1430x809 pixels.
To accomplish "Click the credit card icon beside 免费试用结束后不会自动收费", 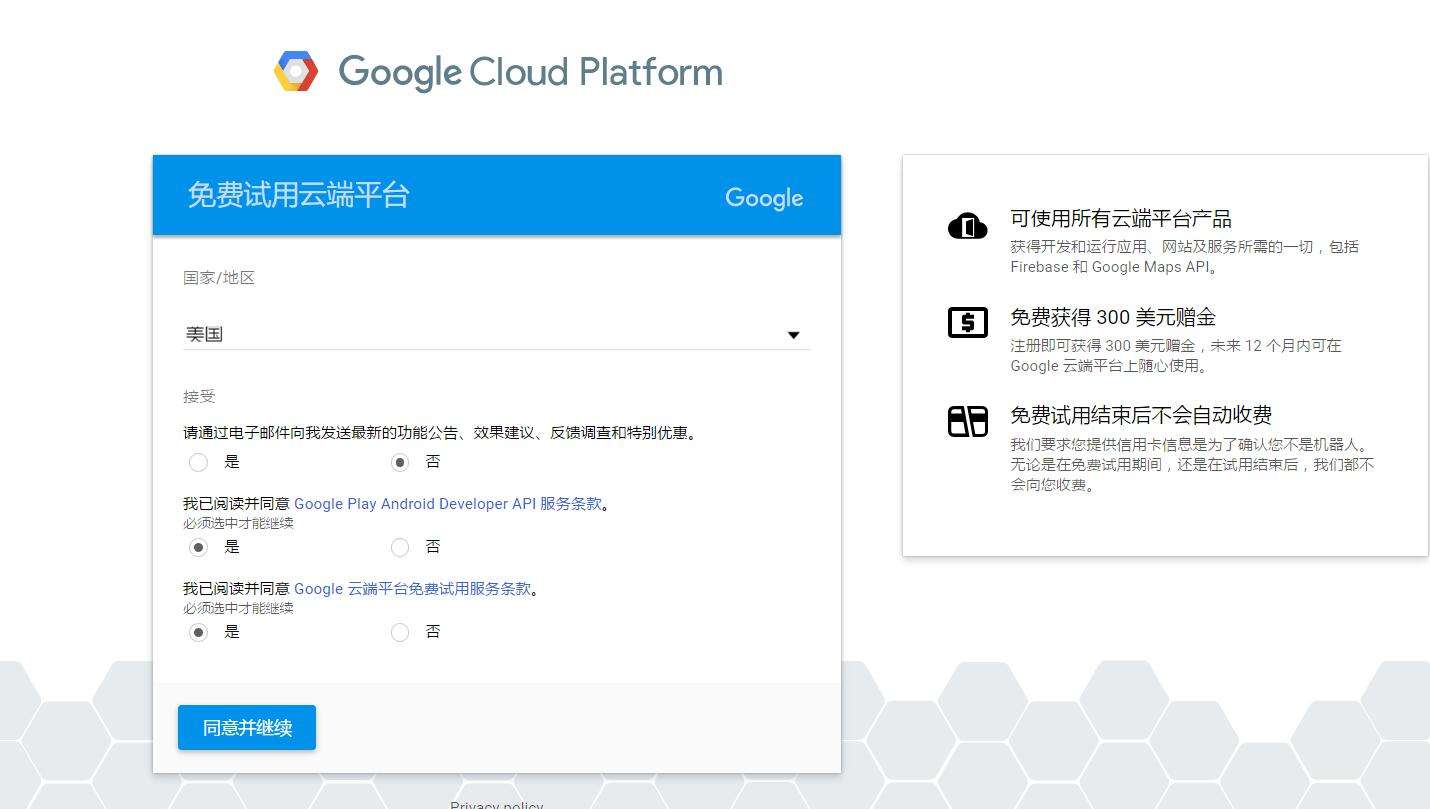I will point(967,421).
